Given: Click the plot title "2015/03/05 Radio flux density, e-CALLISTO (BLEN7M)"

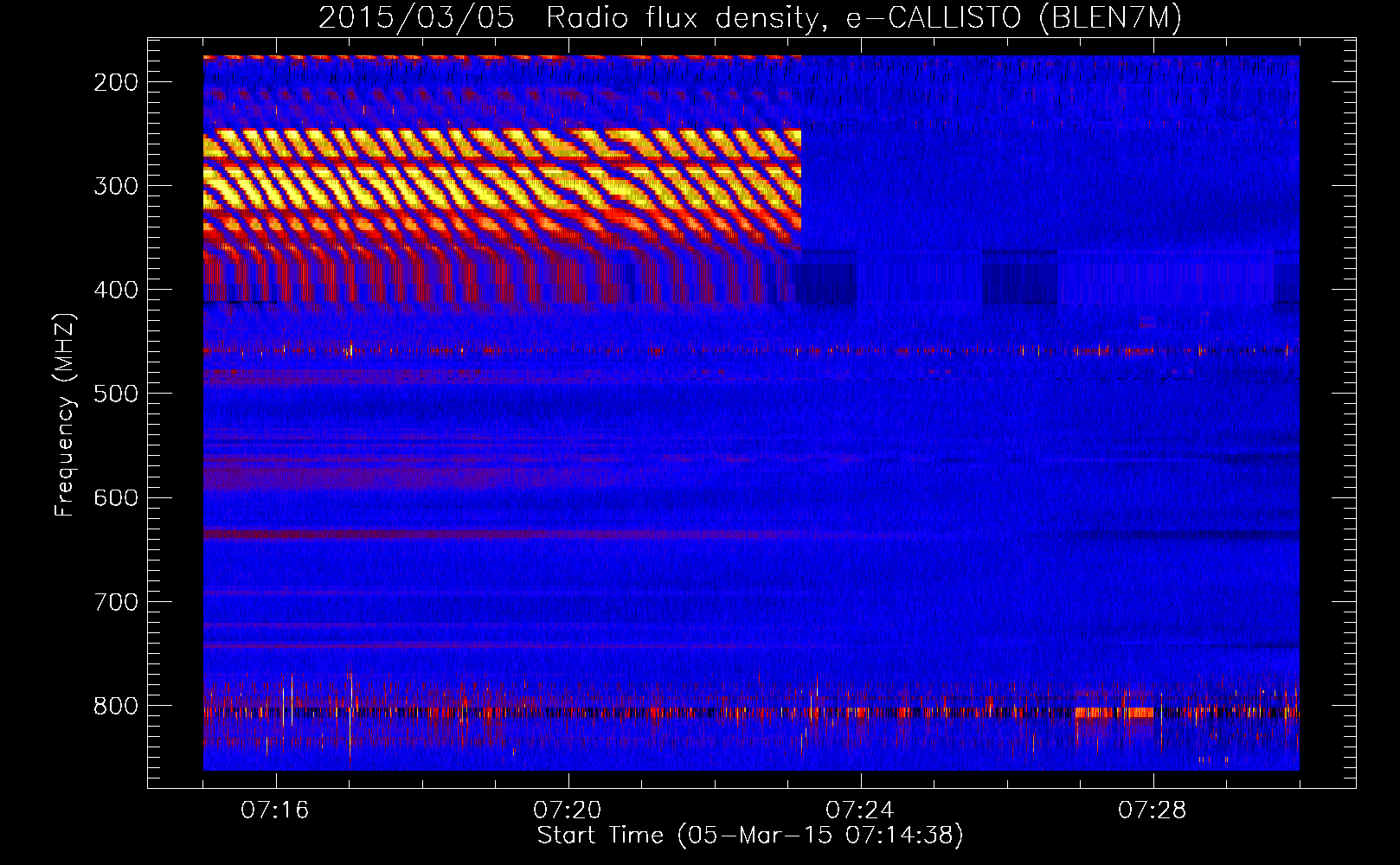Looking at the screenshot, I should click(750, 18).
